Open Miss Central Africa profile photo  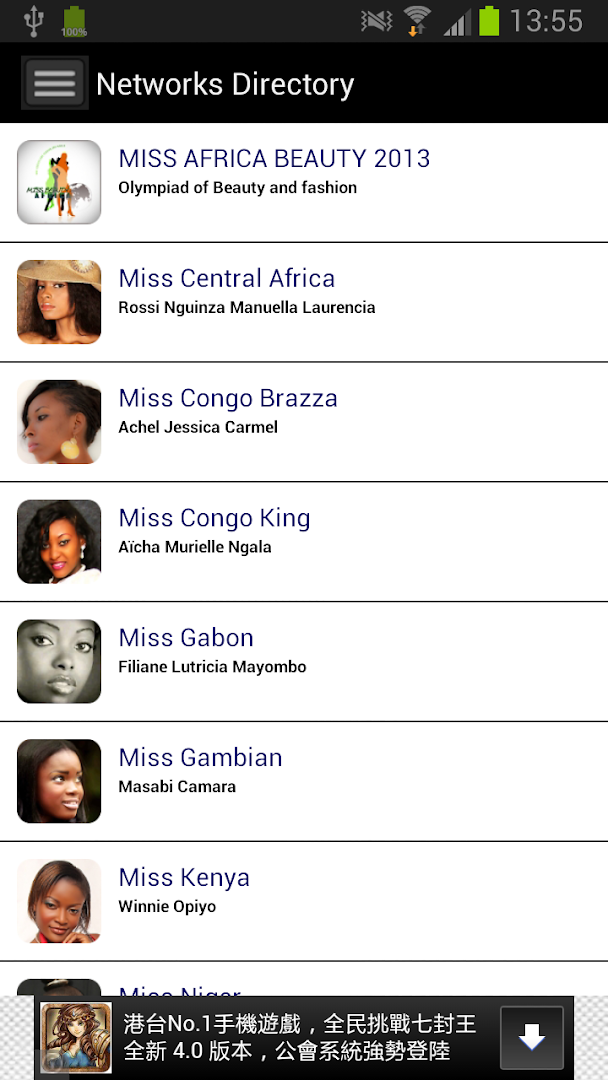59,302
